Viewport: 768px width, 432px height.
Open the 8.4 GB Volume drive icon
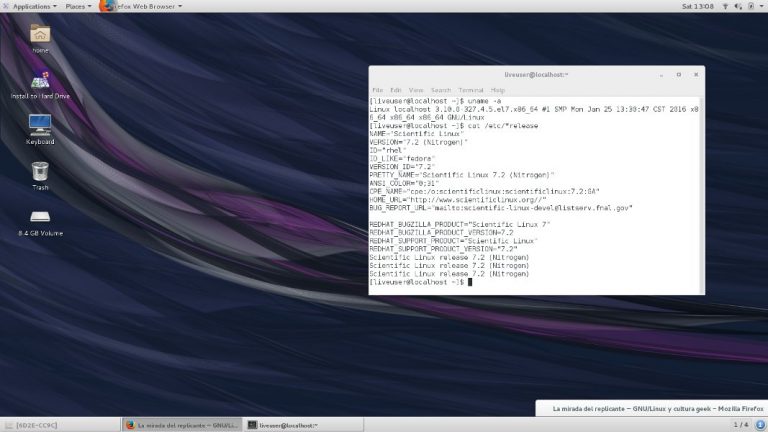pyautogui.click(x=40, y=218)
